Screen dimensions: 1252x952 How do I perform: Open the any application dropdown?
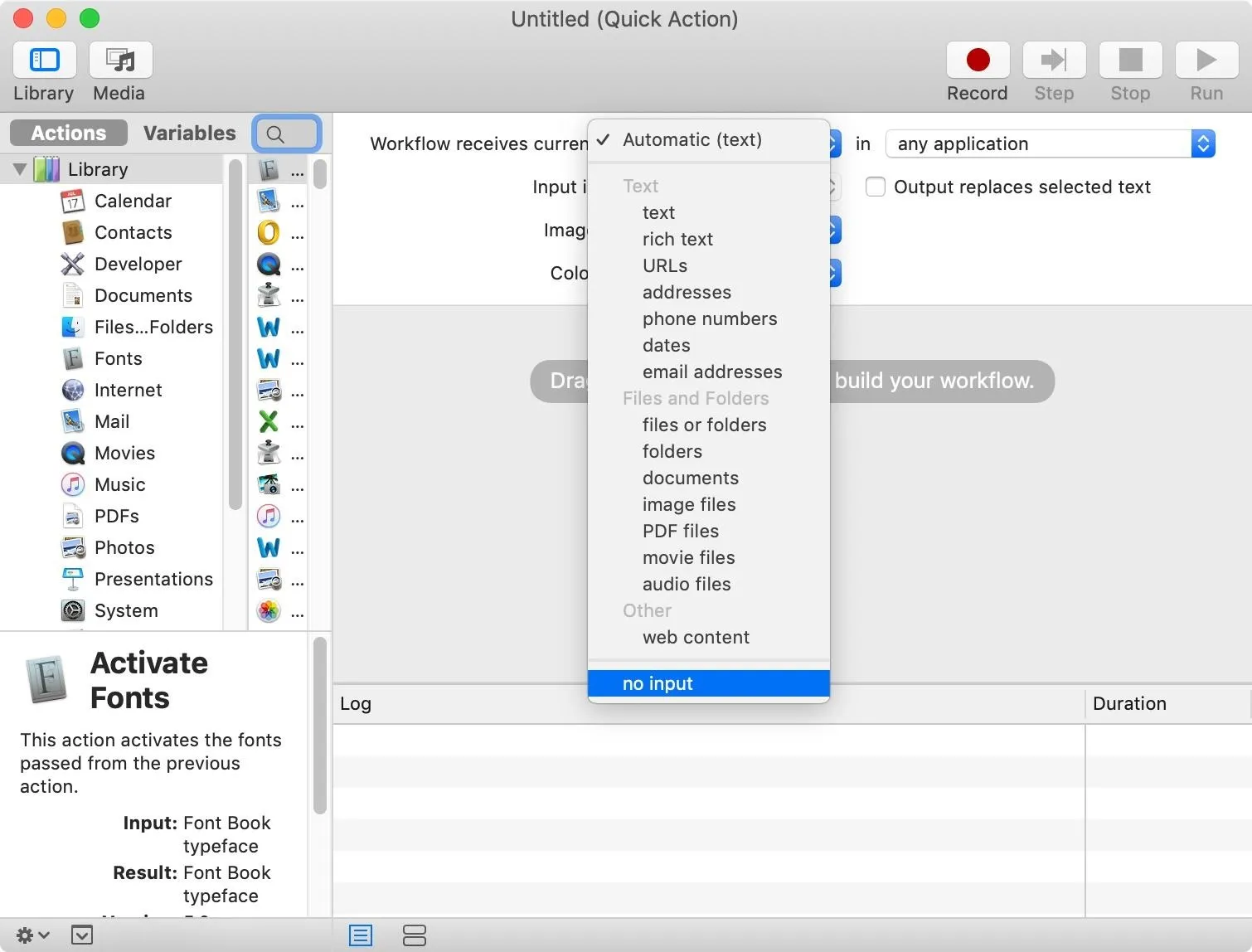point(1051,143)
